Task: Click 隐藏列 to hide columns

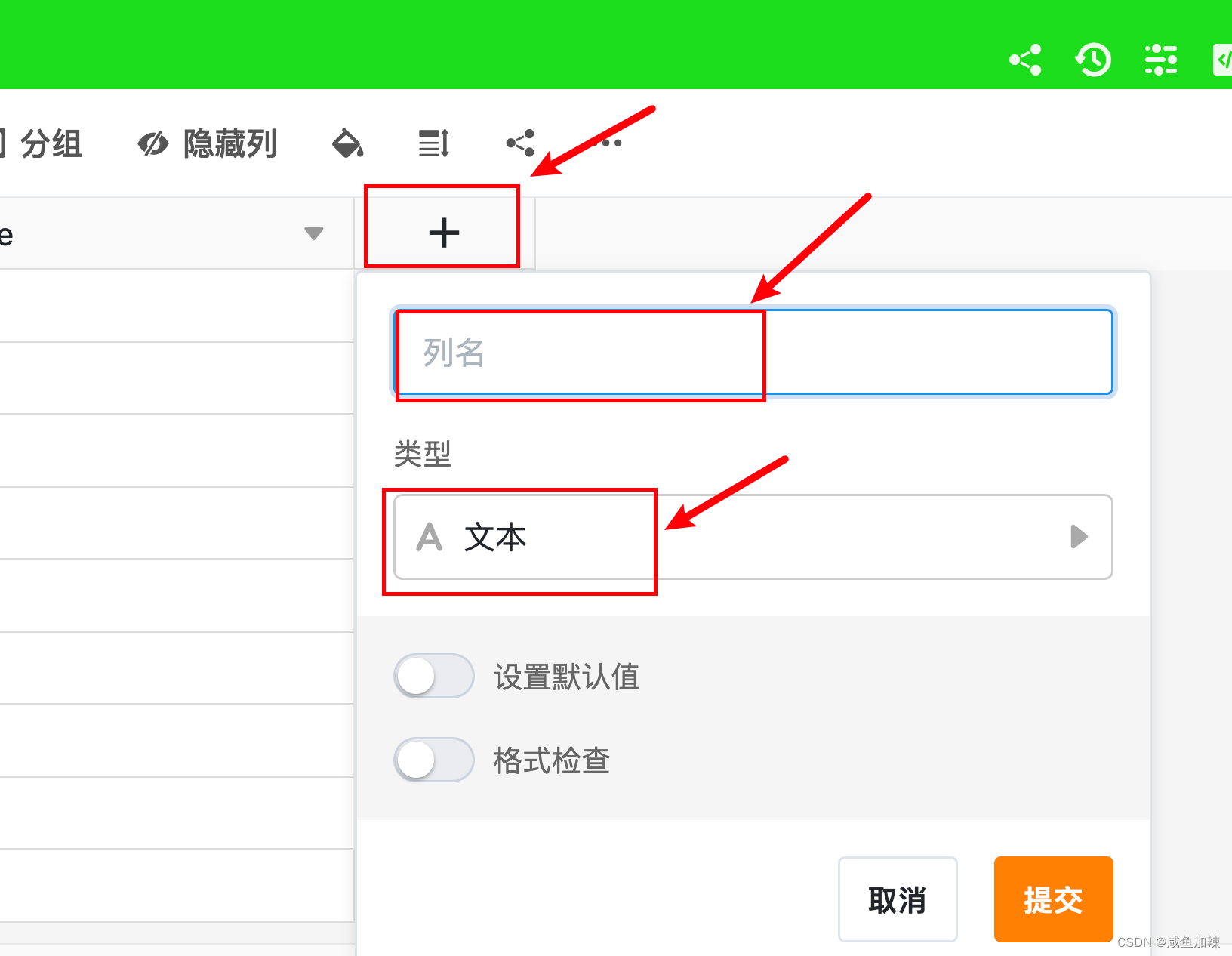Action: tap(229, 143)
